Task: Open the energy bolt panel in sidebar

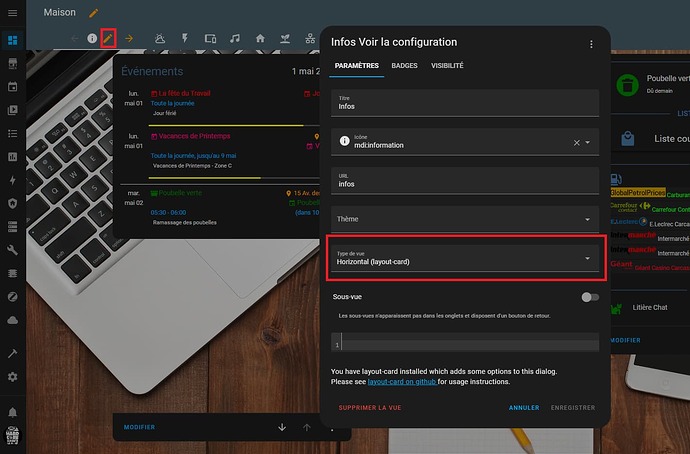Action: [x=12, y=180]
